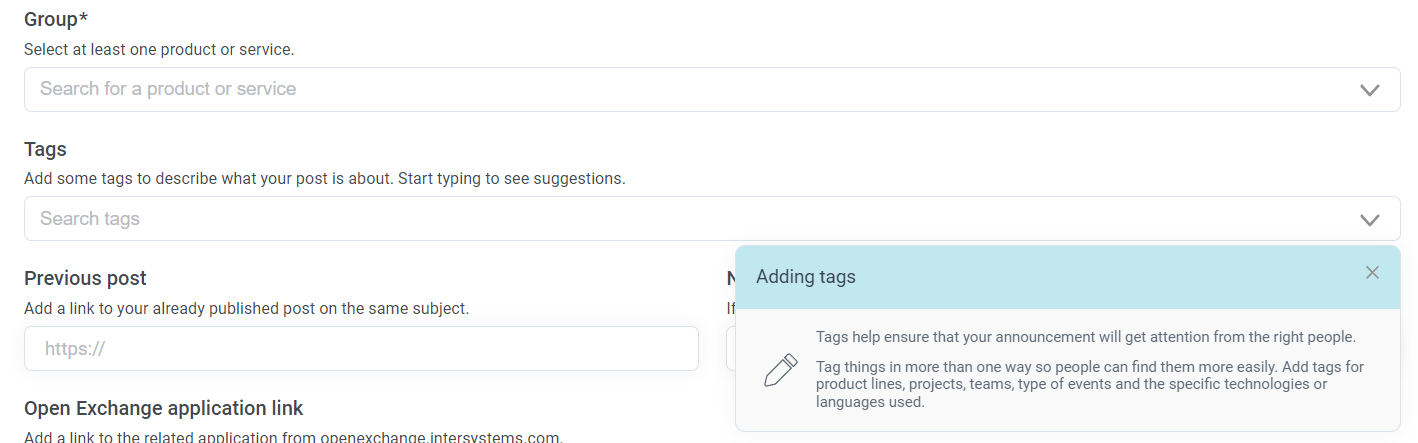This screenshot has width=1418, height=443.
Task: Click the 'already published post' hint text
Action: [246, 308]
